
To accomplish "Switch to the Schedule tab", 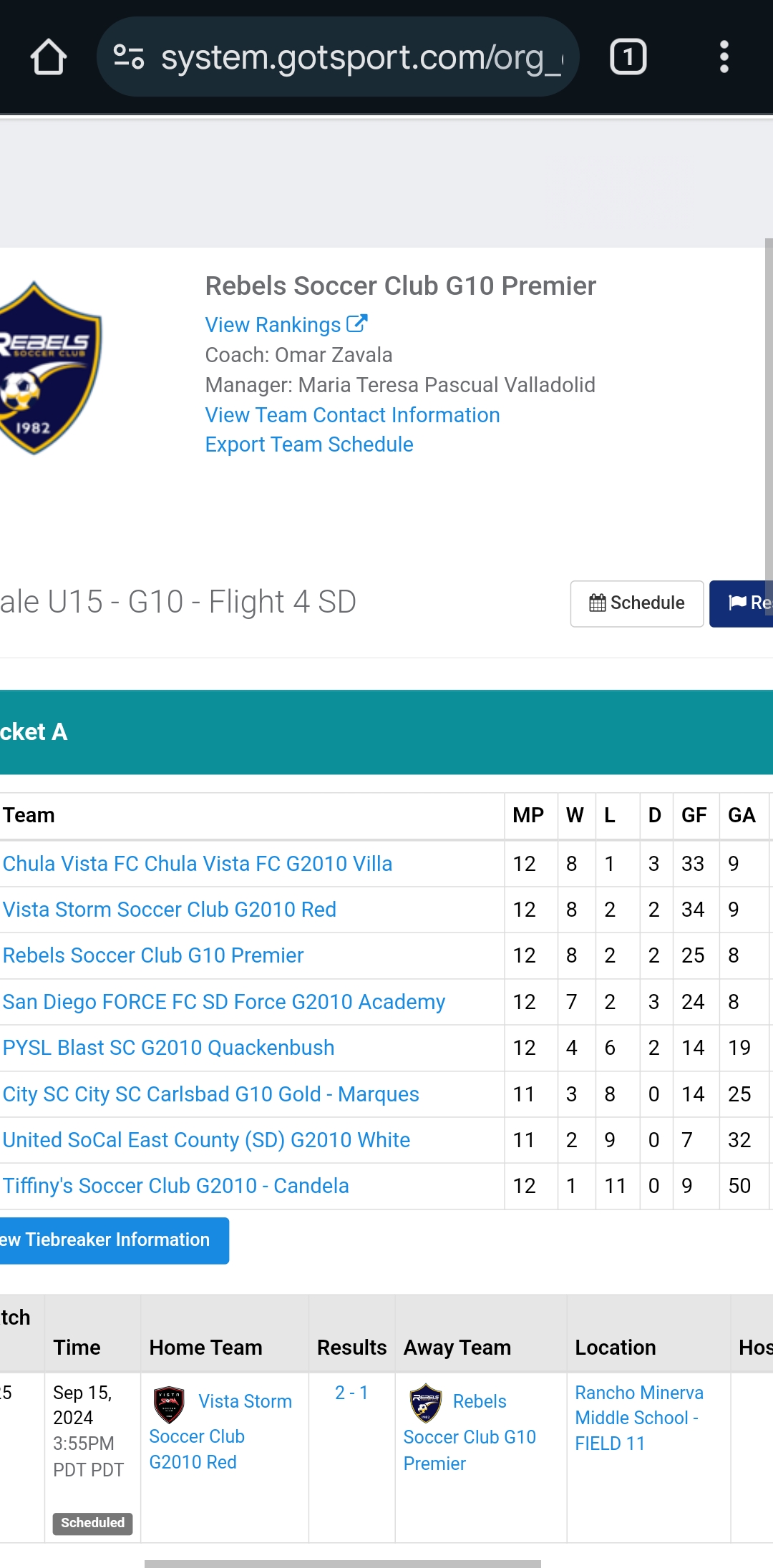I will point(636,603).
